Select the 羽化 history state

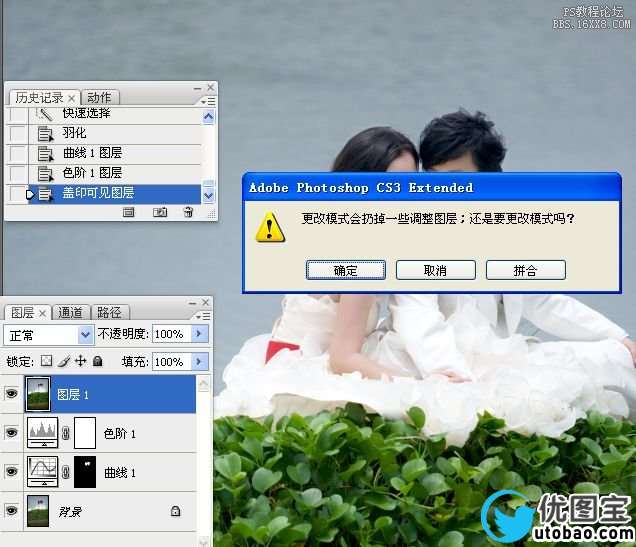[x=115, y=133]
